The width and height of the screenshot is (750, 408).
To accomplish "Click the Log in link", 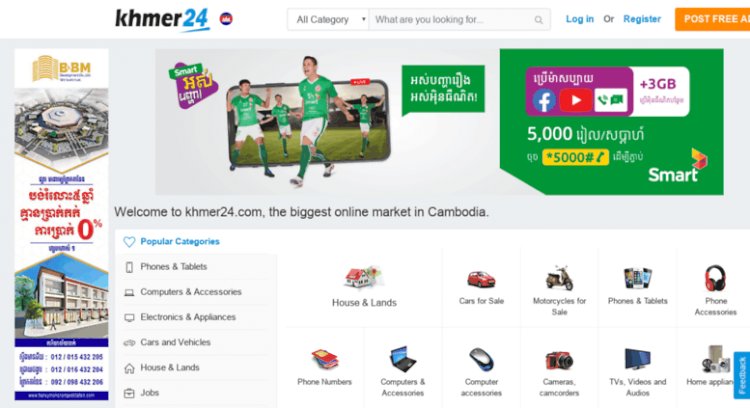I will pos(580,19).
